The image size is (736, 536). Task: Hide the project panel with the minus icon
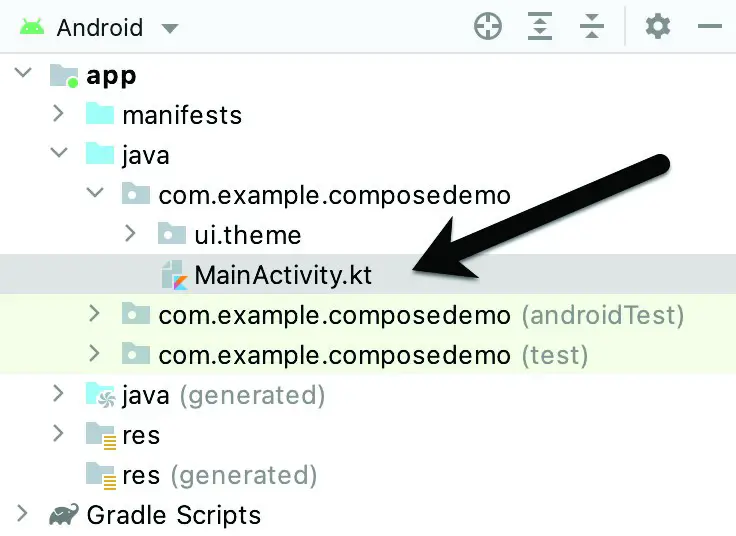710,26
